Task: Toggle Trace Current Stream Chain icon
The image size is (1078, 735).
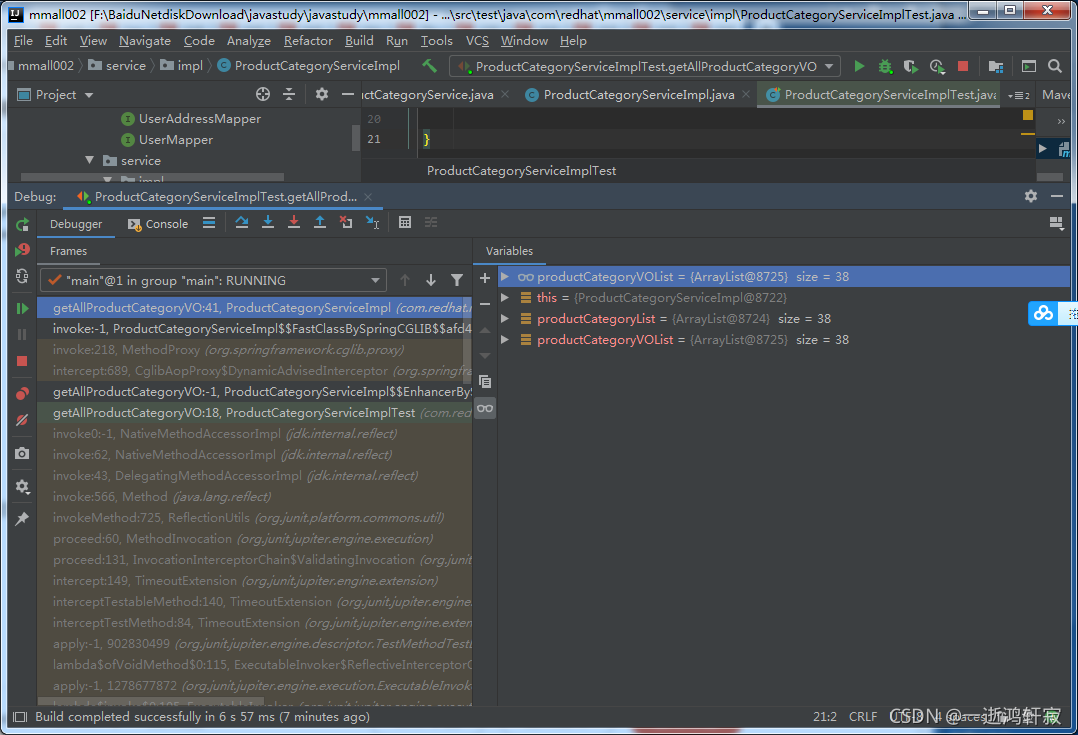Action: click(431, 222)
